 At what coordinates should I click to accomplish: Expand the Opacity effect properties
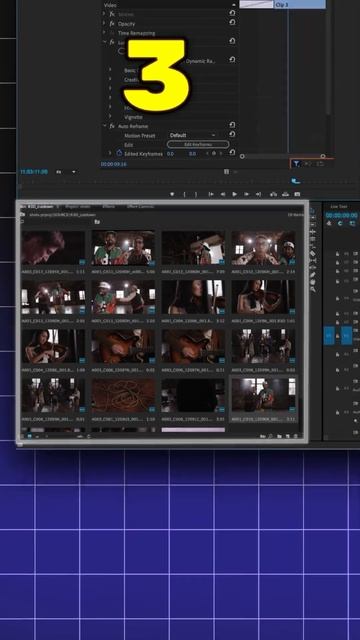pyautogui.click(x=104, y=24)
